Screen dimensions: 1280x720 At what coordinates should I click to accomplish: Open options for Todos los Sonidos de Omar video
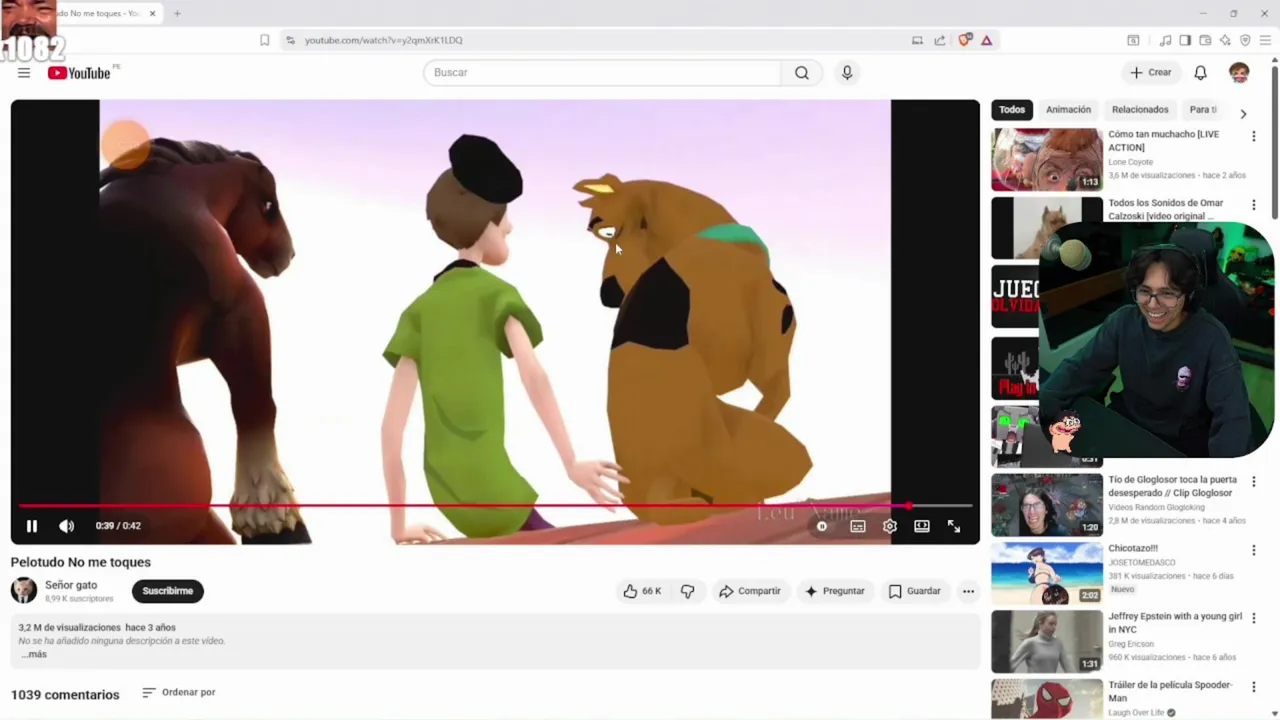1253,205
